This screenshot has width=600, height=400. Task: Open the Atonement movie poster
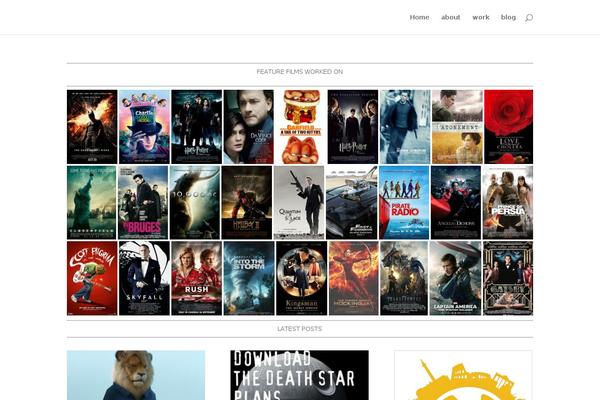coord(457,127)
